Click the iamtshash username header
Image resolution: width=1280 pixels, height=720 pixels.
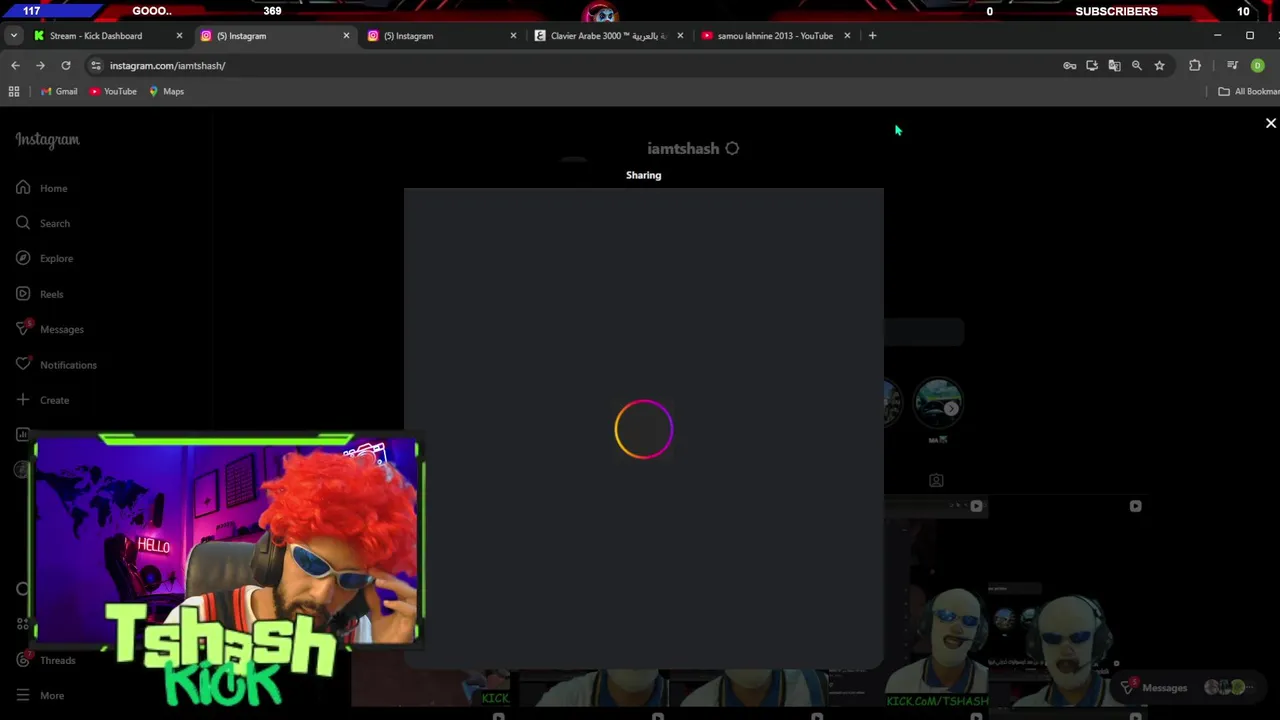(x=683, y=148)
